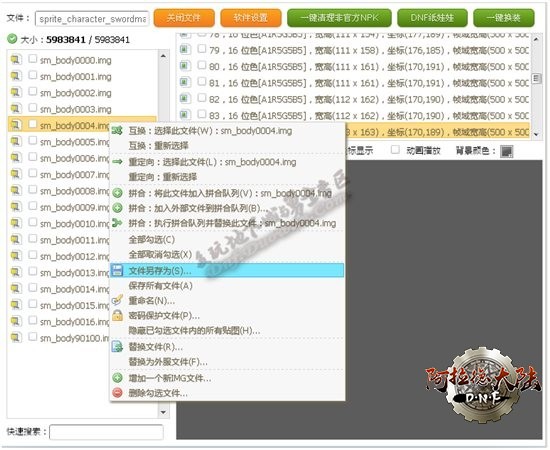Screen dimensions: 550x450
Task: Open the green 一键换装 button
Action: pyautogui.click(x=504, y=18)
